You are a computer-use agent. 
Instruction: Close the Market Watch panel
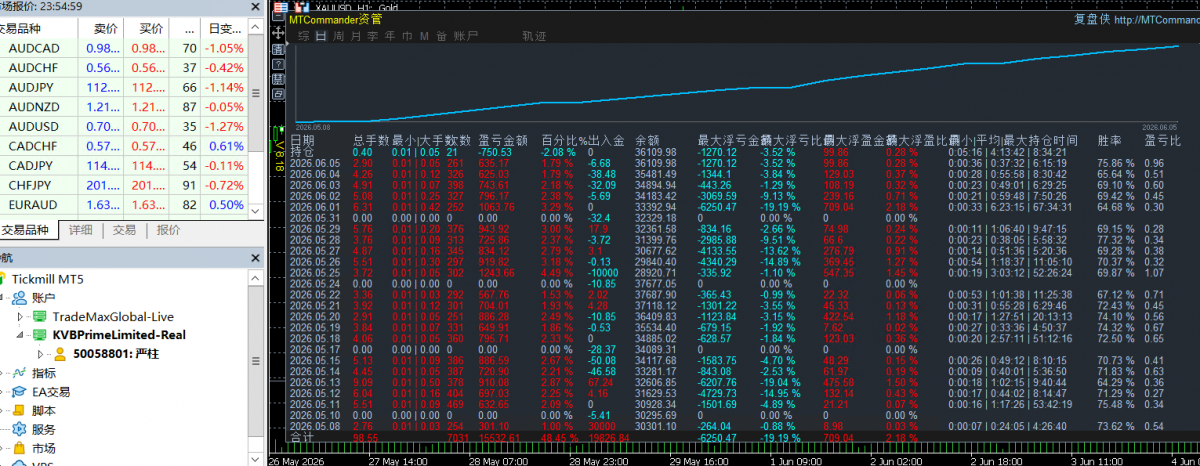tap(255, 6)
